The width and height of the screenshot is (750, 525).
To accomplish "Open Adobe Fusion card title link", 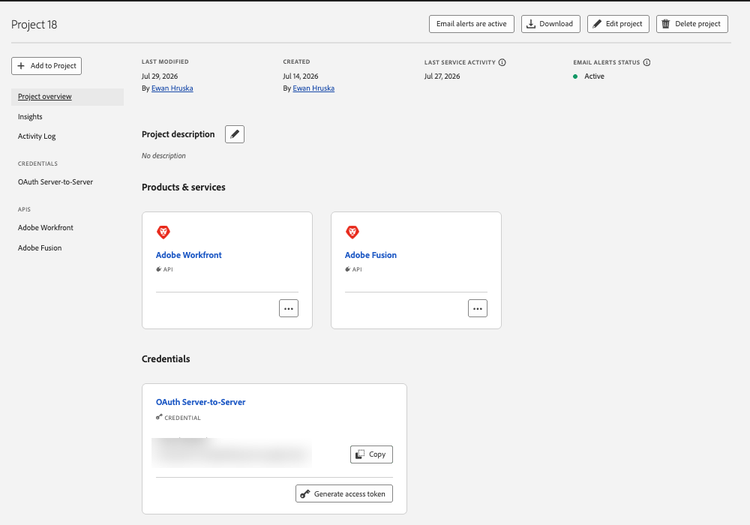I will [371, 255].
